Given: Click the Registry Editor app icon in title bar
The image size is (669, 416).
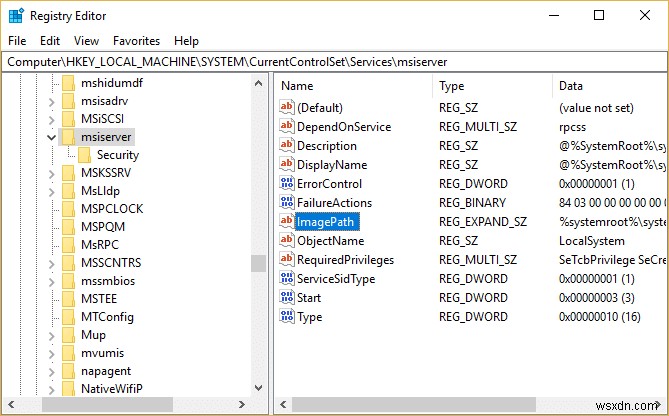Looking at the screenshot, I should (x=17, y=16).
